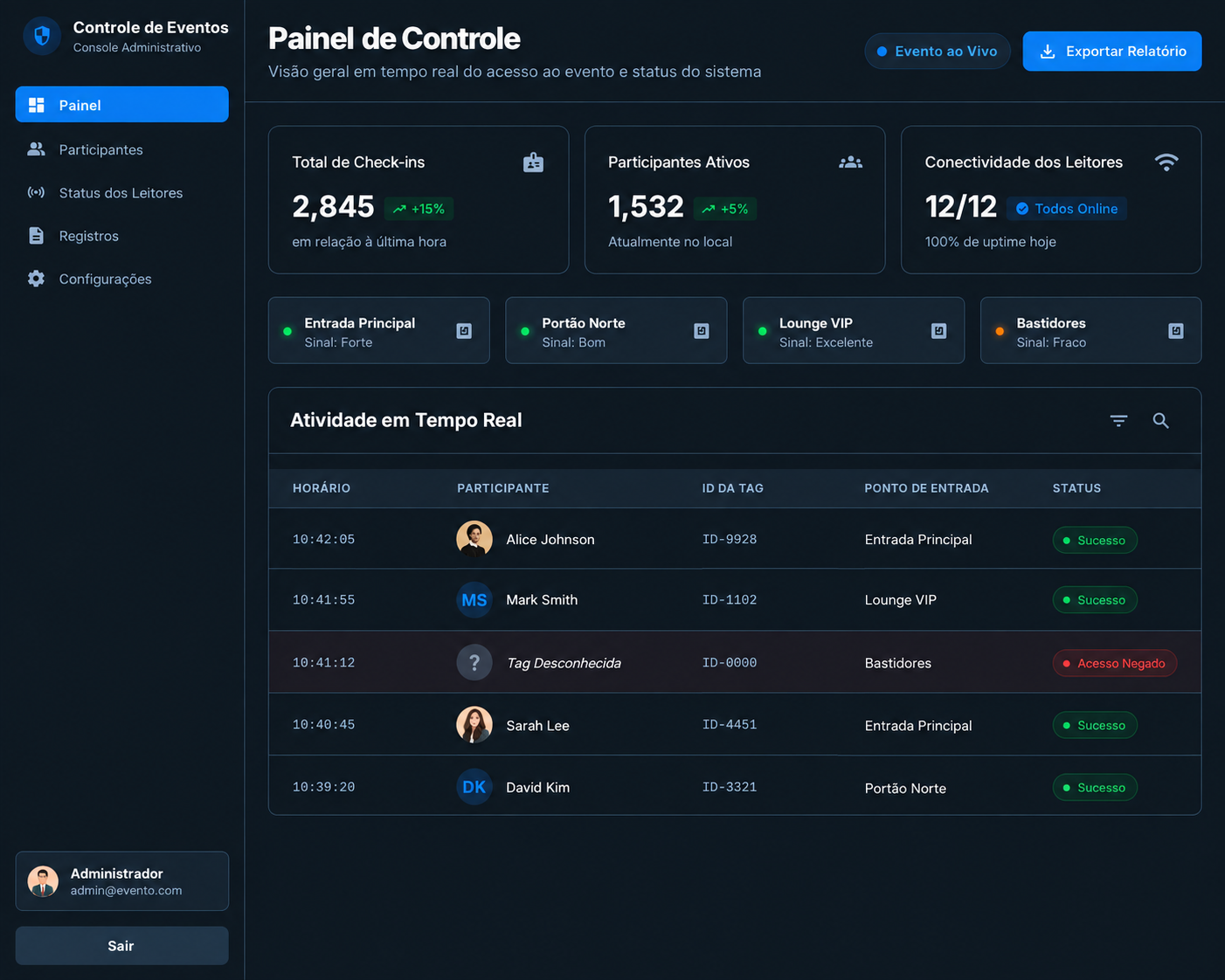This screenshot has width=1225, height=980.
Task: Click the name Sarah Lee
Action: click(538, 726)
